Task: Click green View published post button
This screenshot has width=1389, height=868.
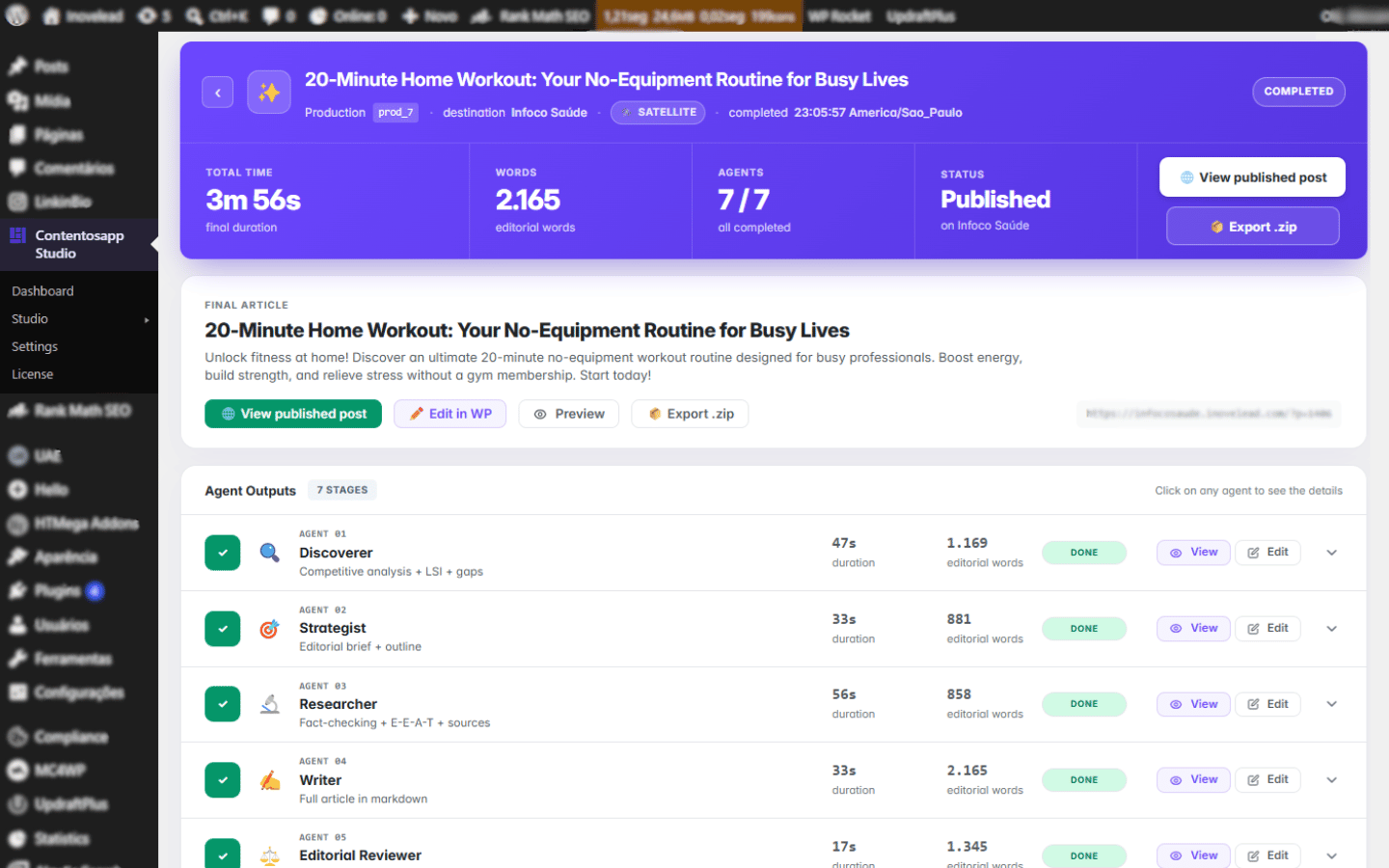Action: coord(293,414)
